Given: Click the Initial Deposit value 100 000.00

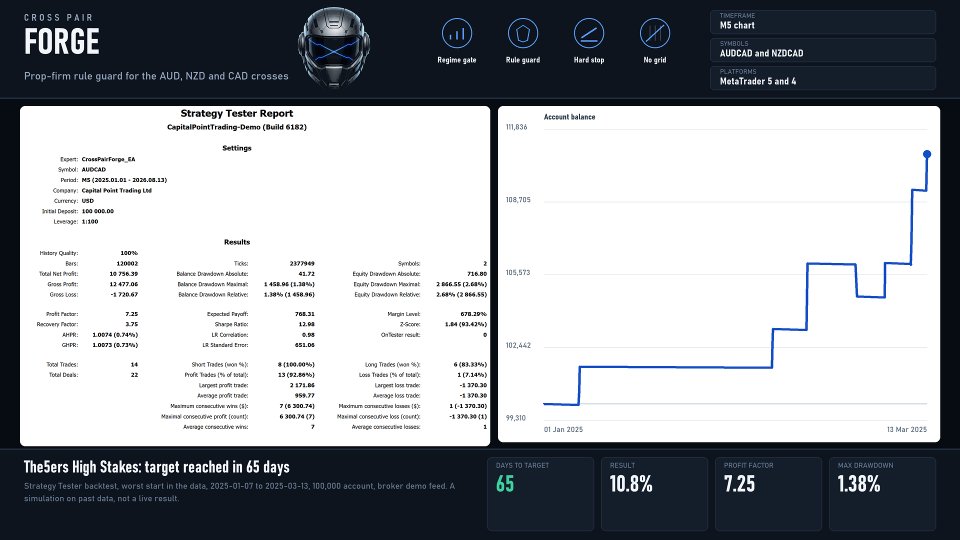Looking at the screenshot, I should pyautogui.click(x=97, y=211).
